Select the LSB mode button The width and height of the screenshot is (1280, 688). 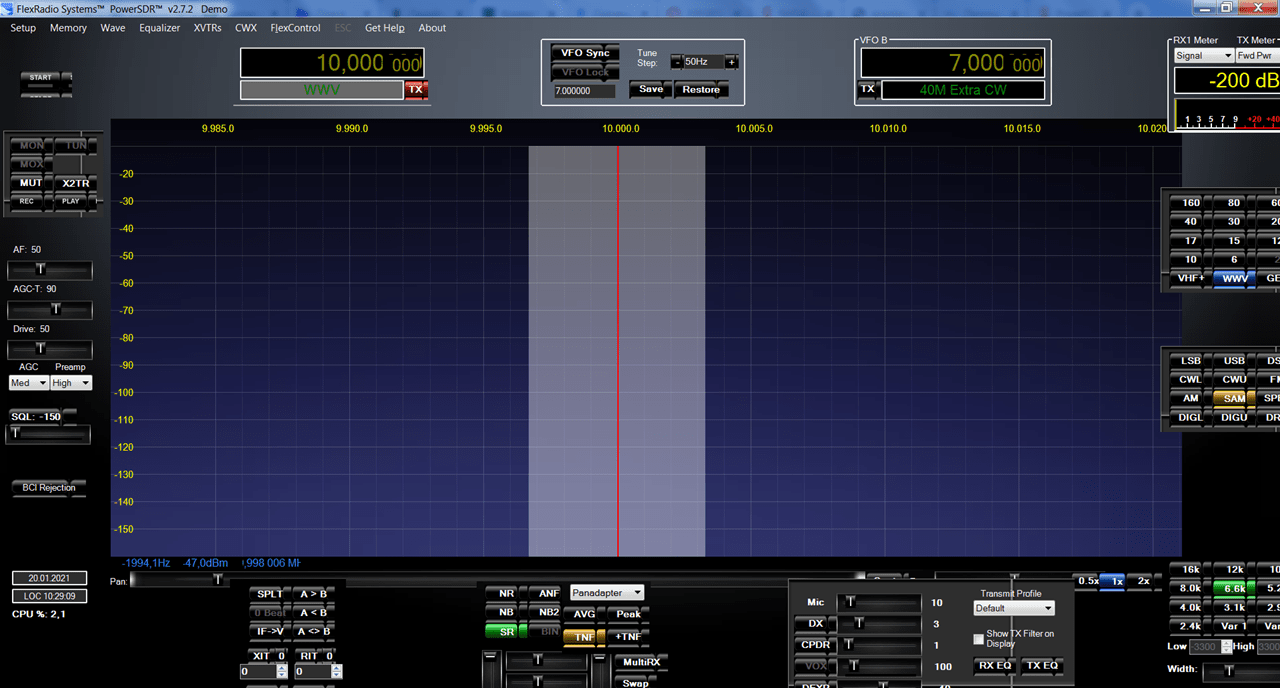1191,361
